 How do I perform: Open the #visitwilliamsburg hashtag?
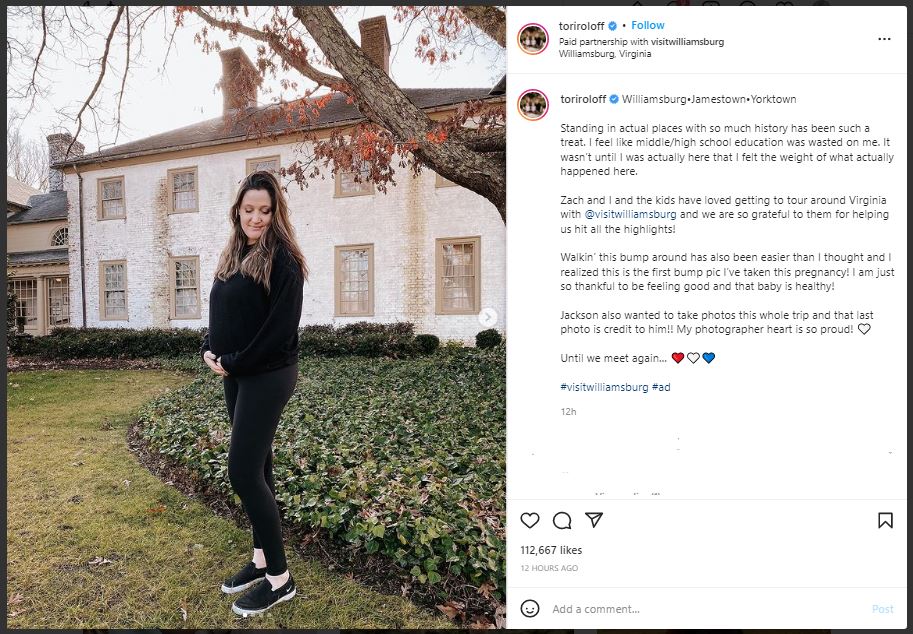[x=603, y=387]
